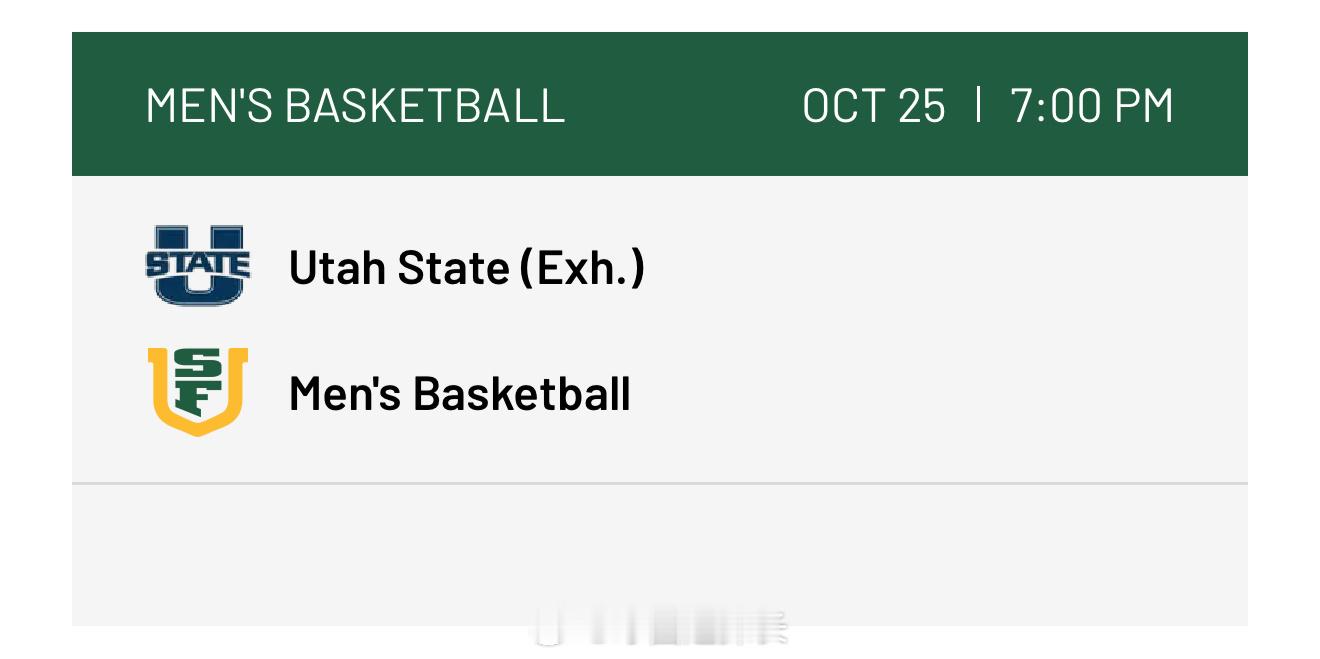Click the (Exh.) exhibition label

pos(581,268)
